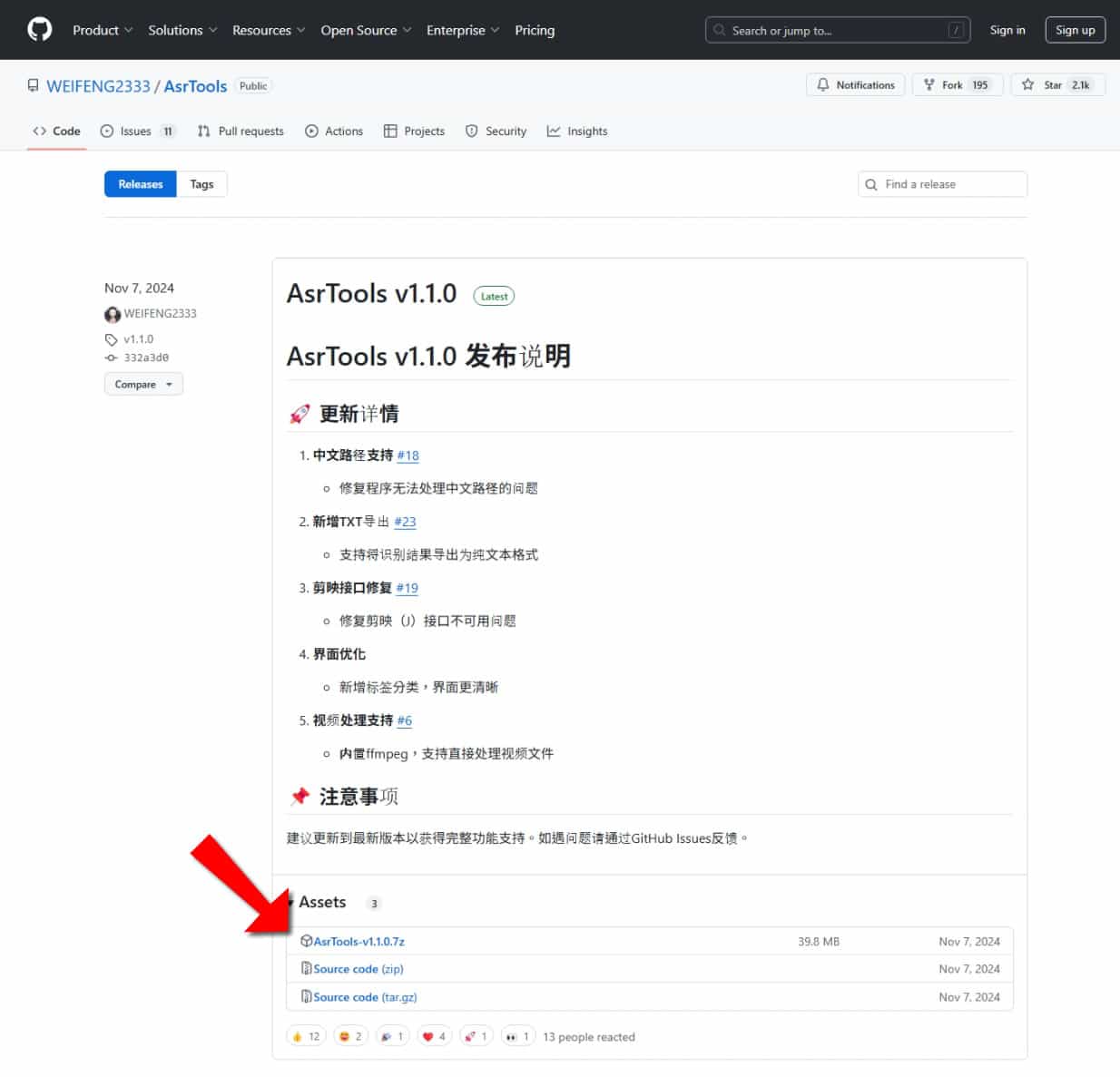The height and width of the screenshot is (1077, 1120).
Task: Open the v1.1.0 tag link
Action: click(x=138, y=339)
